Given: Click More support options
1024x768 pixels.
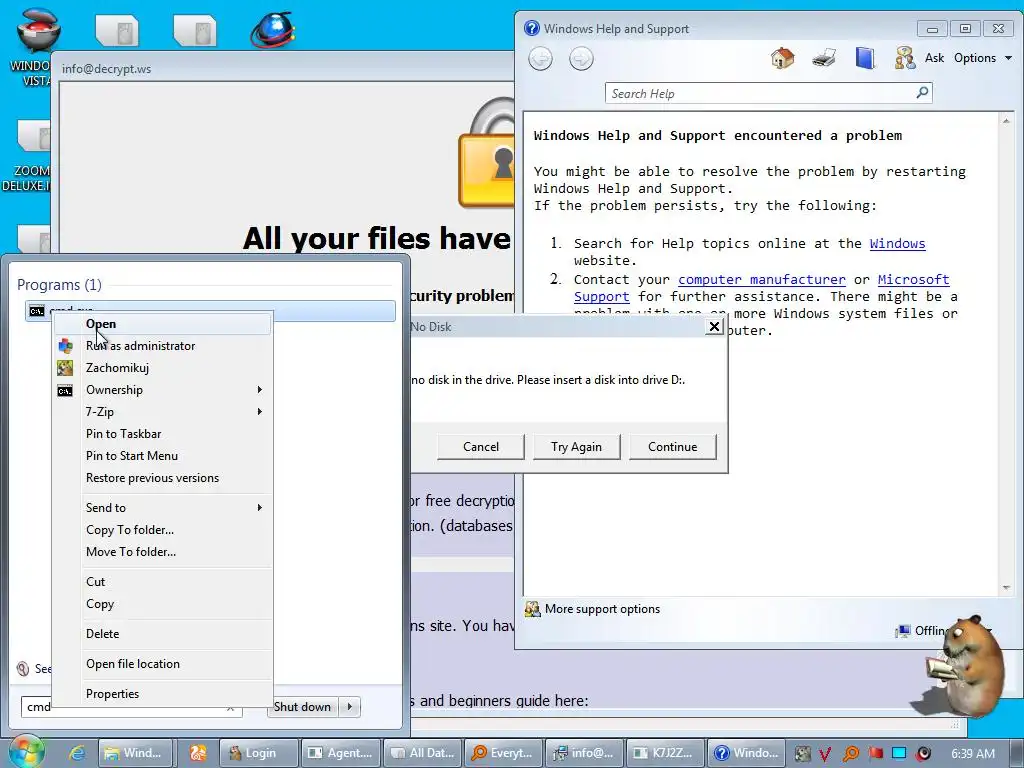Looking at the screenshot, I should [x=593, y=609].
